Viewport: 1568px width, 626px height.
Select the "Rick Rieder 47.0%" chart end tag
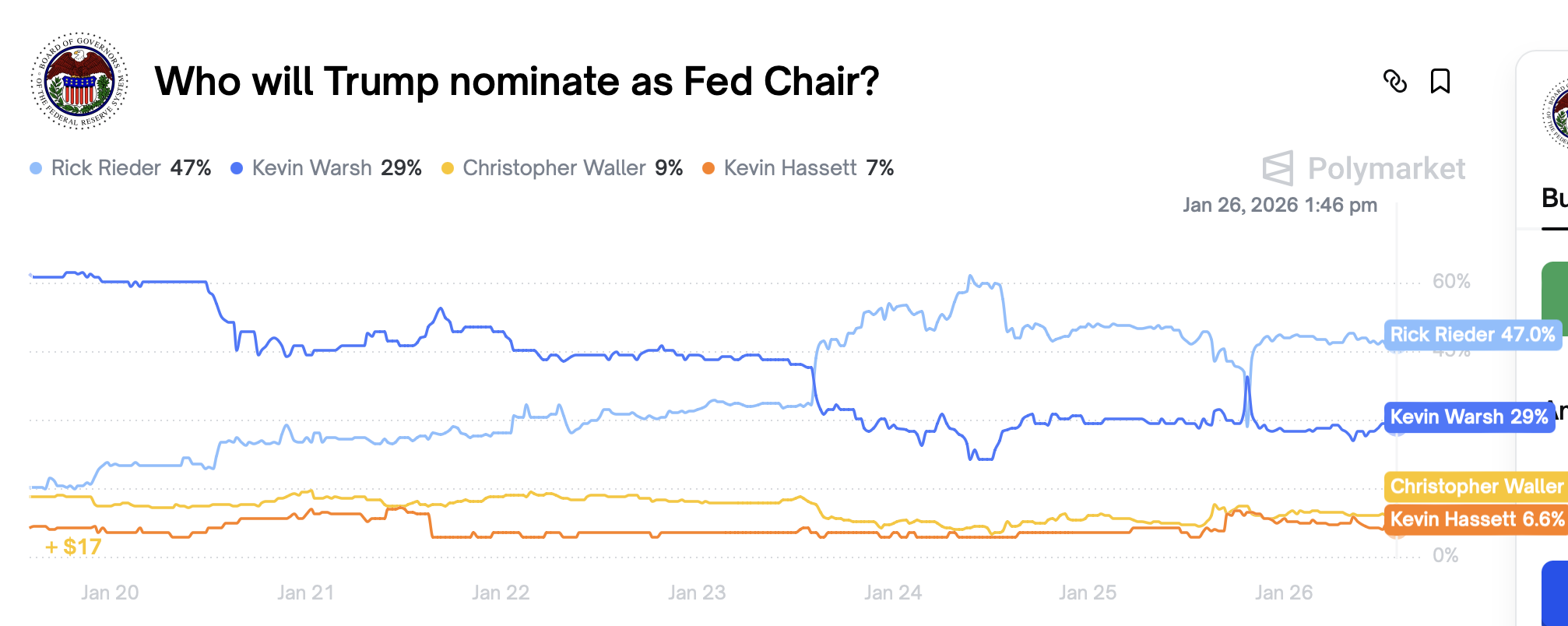coord(1471,335)
